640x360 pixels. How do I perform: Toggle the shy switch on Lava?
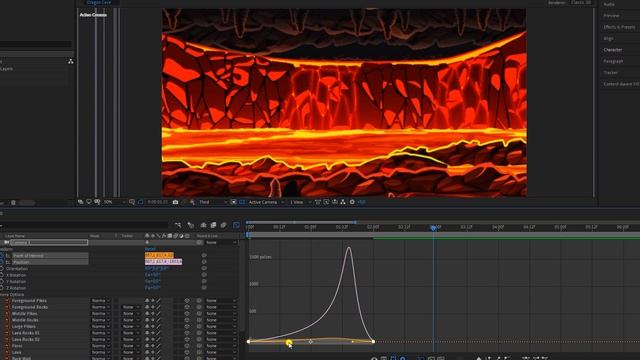tap(147, 352)
